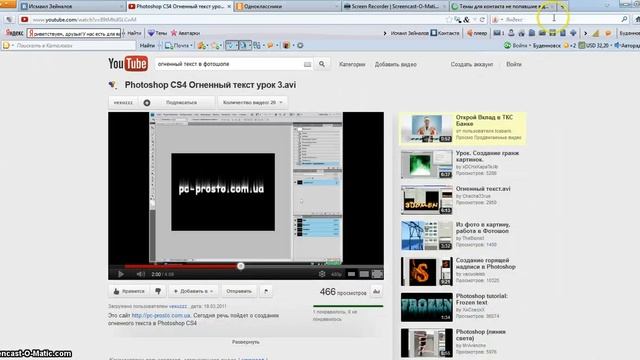Open the pc-prosto.com.ua description link
This screenshot has height=360, width=640.
click(161, 316)
